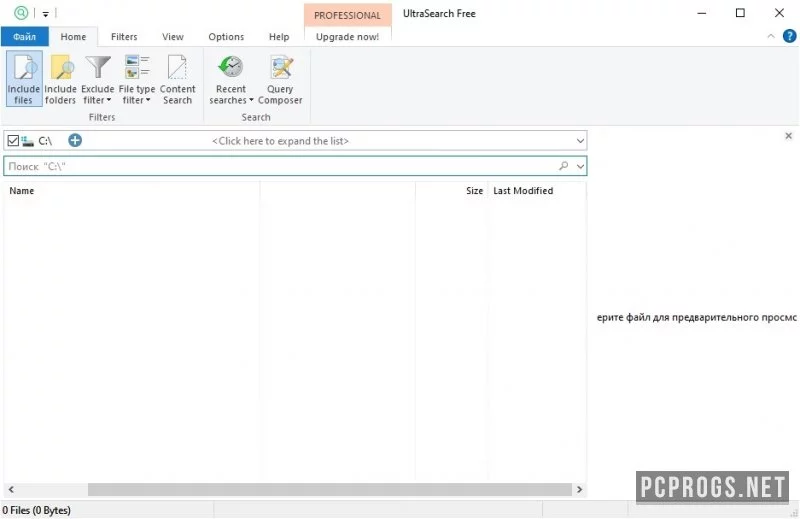The height and width of the screenshot is (519, 800).
Task: Add a drive with the plus icon
Action: tap(75, 140)
